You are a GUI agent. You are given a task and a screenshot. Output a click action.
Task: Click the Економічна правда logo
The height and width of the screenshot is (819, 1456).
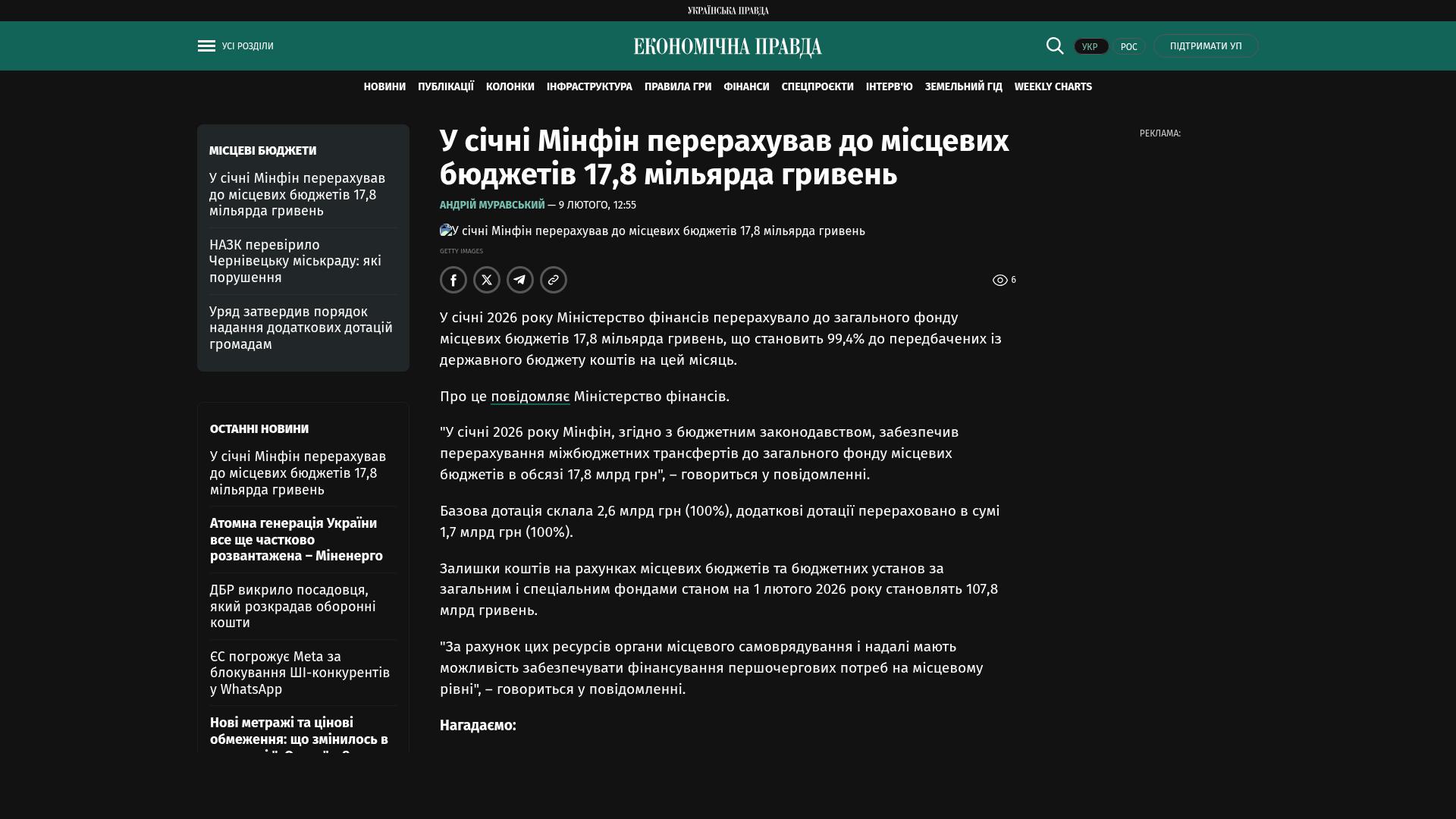(x=727, y=47)
